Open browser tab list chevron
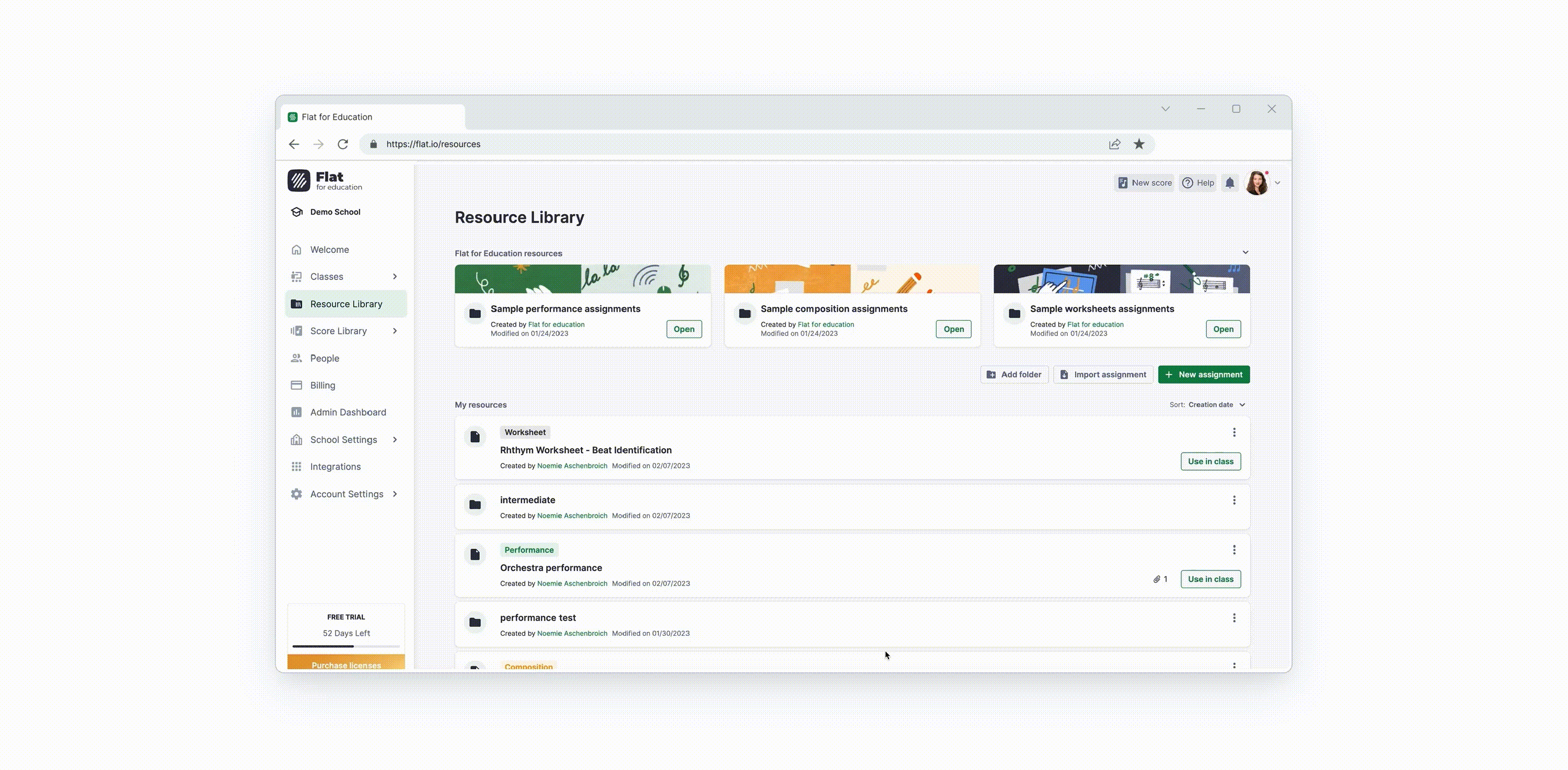Image resolution: width=1568 pixels, height=770 pixels. coord(1165,109)
